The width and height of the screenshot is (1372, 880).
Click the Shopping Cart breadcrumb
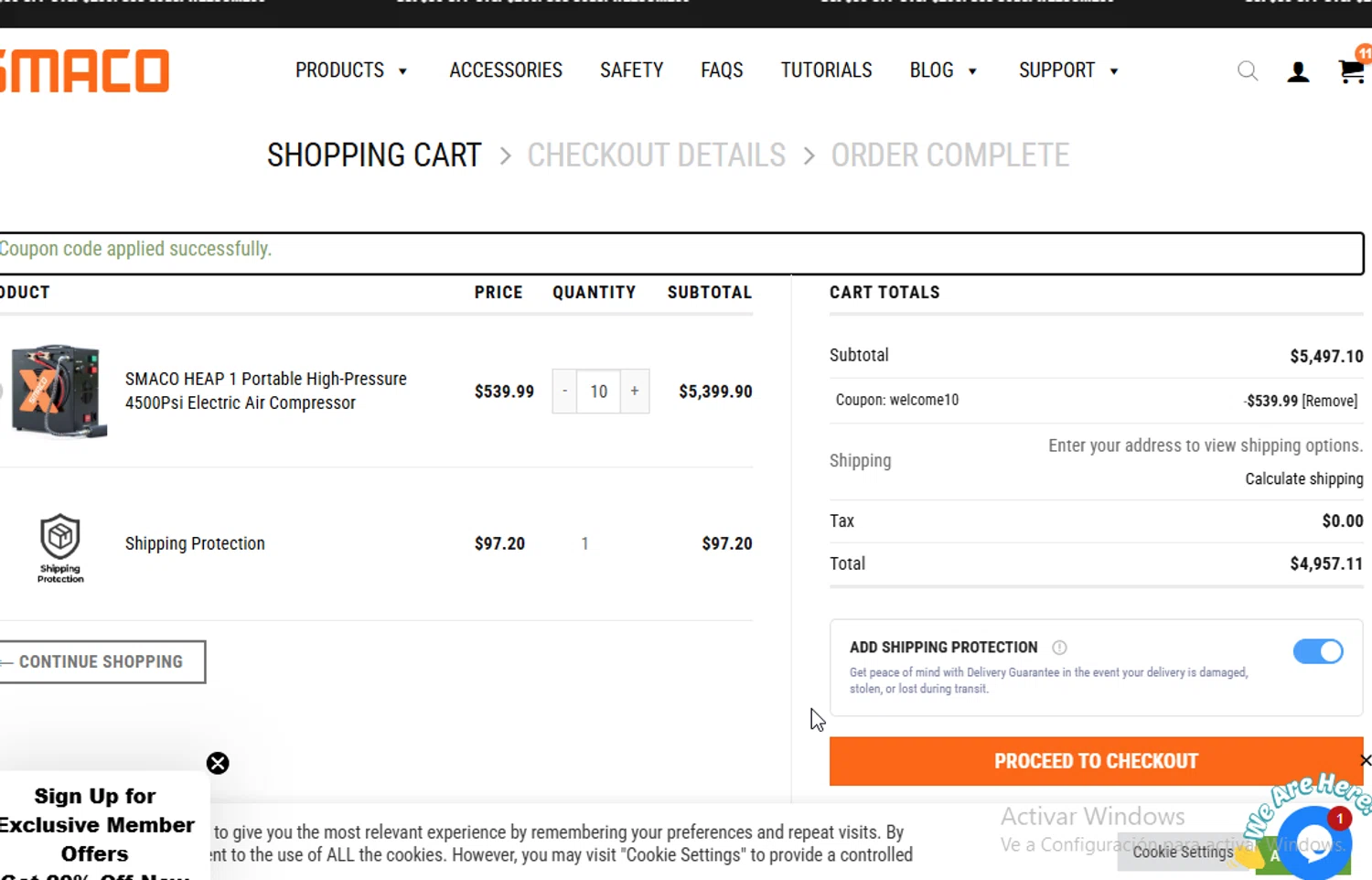[374, 156]
